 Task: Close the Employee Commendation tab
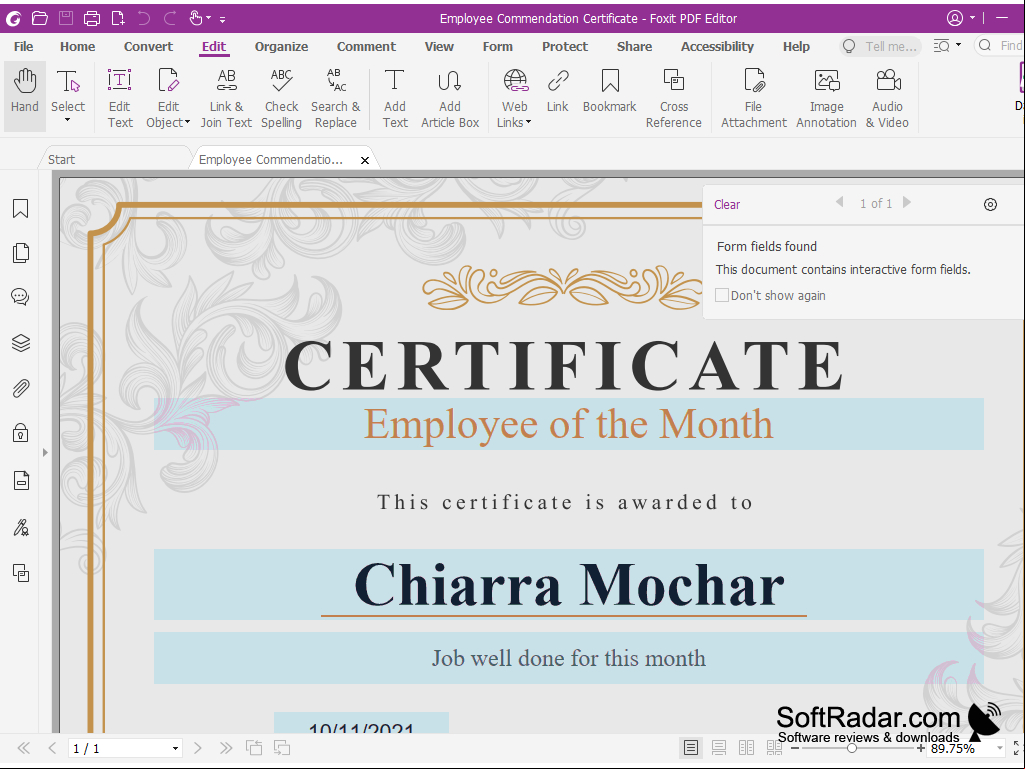tap(365, 160)
